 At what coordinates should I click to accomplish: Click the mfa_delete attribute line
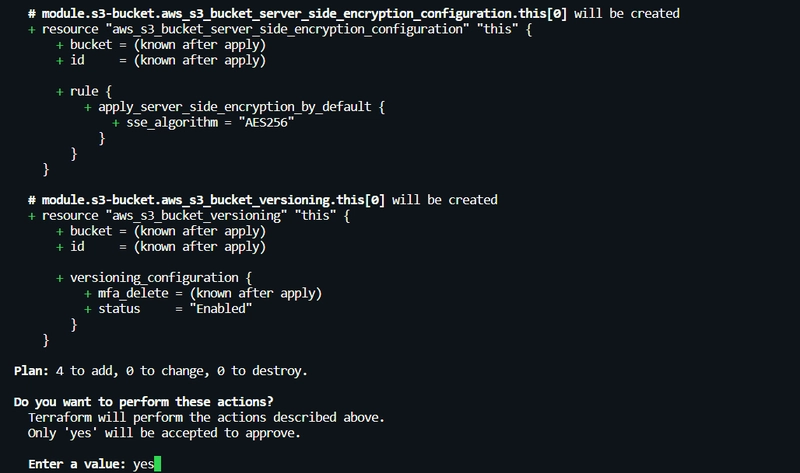pyautogui.click(x=204, y=293)
